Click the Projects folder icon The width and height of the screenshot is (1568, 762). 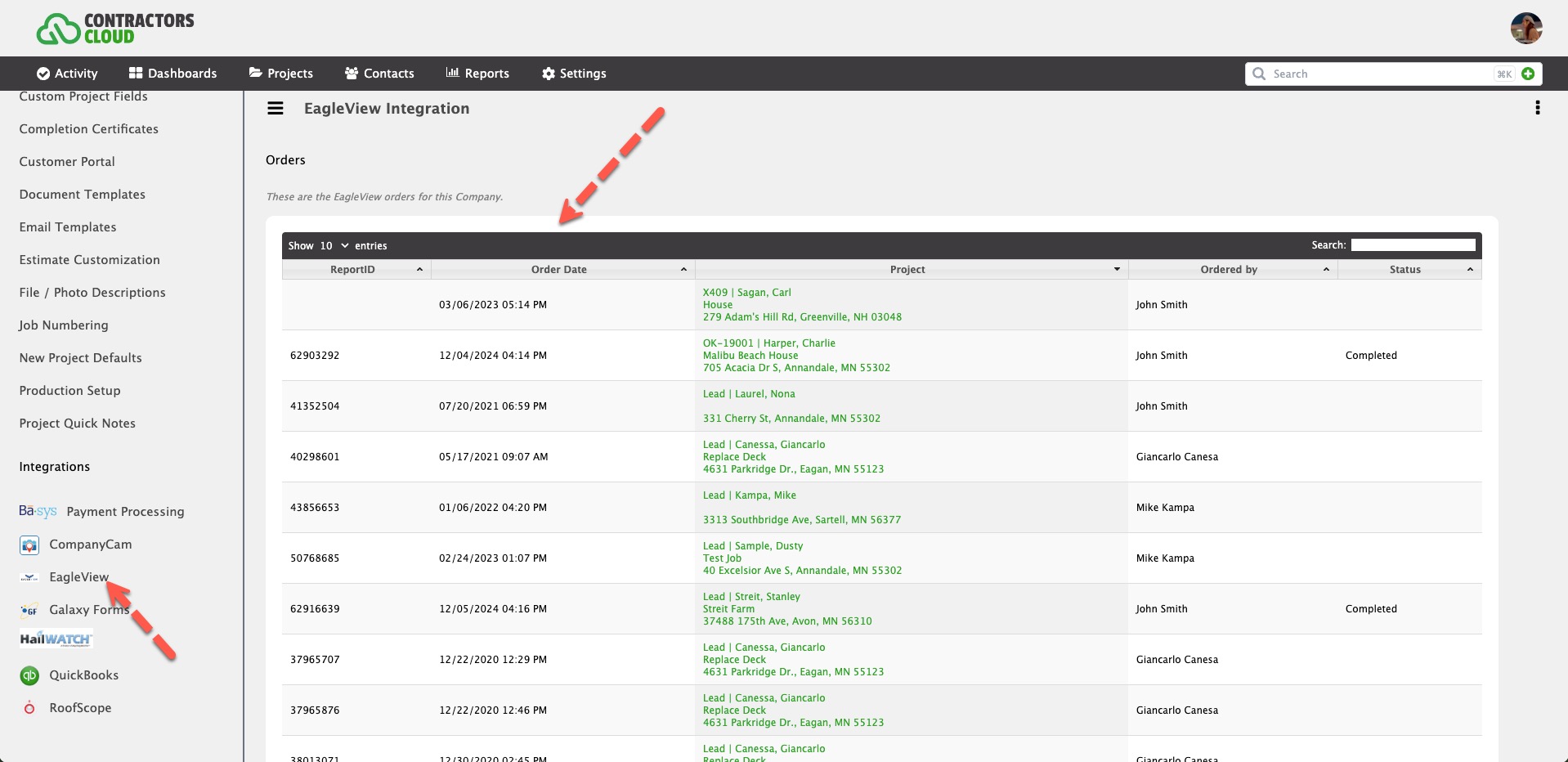pyautogui.click(x=256, y=73)
